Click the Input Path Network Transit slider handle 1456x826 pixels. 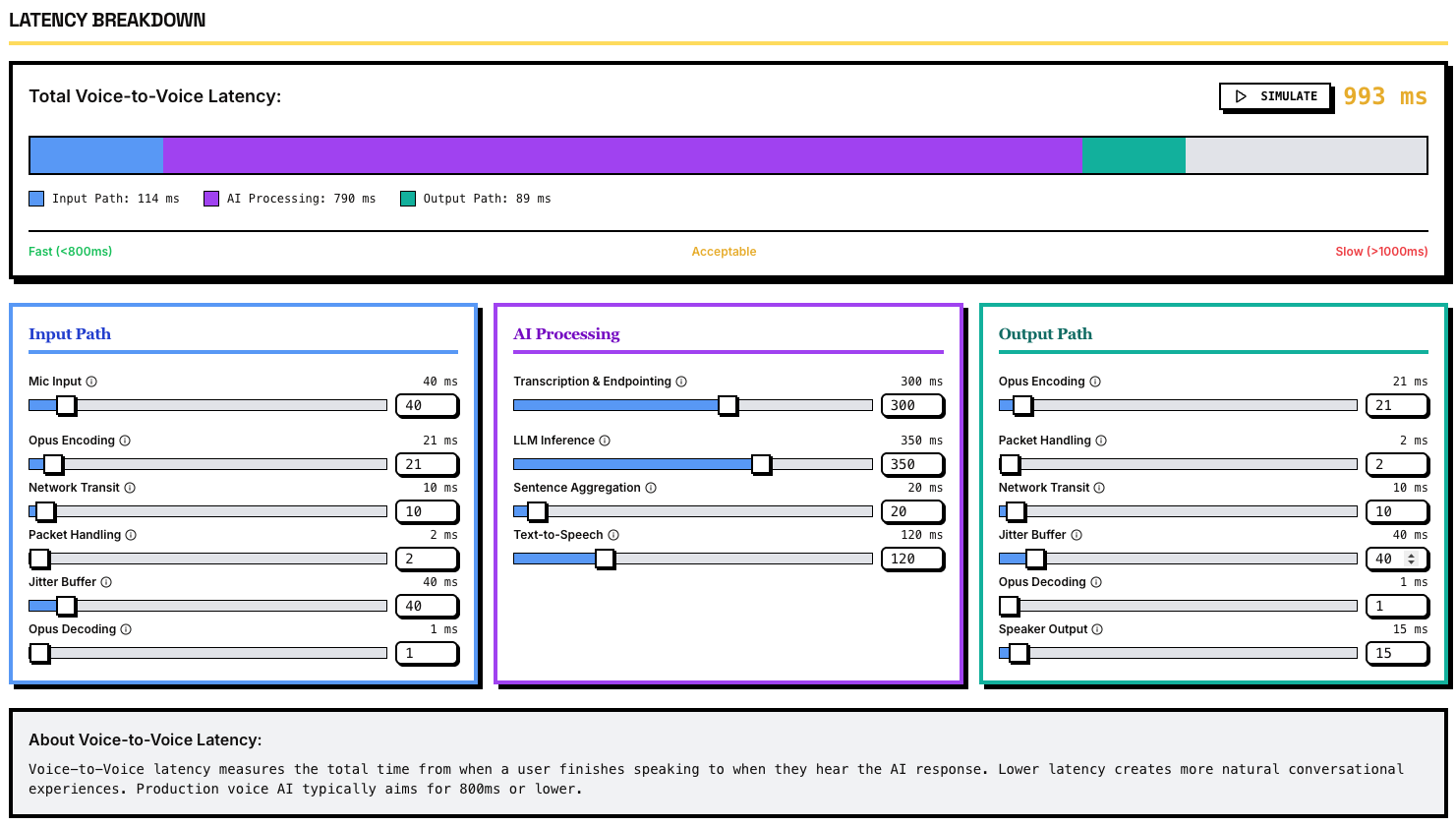point(45,511)
